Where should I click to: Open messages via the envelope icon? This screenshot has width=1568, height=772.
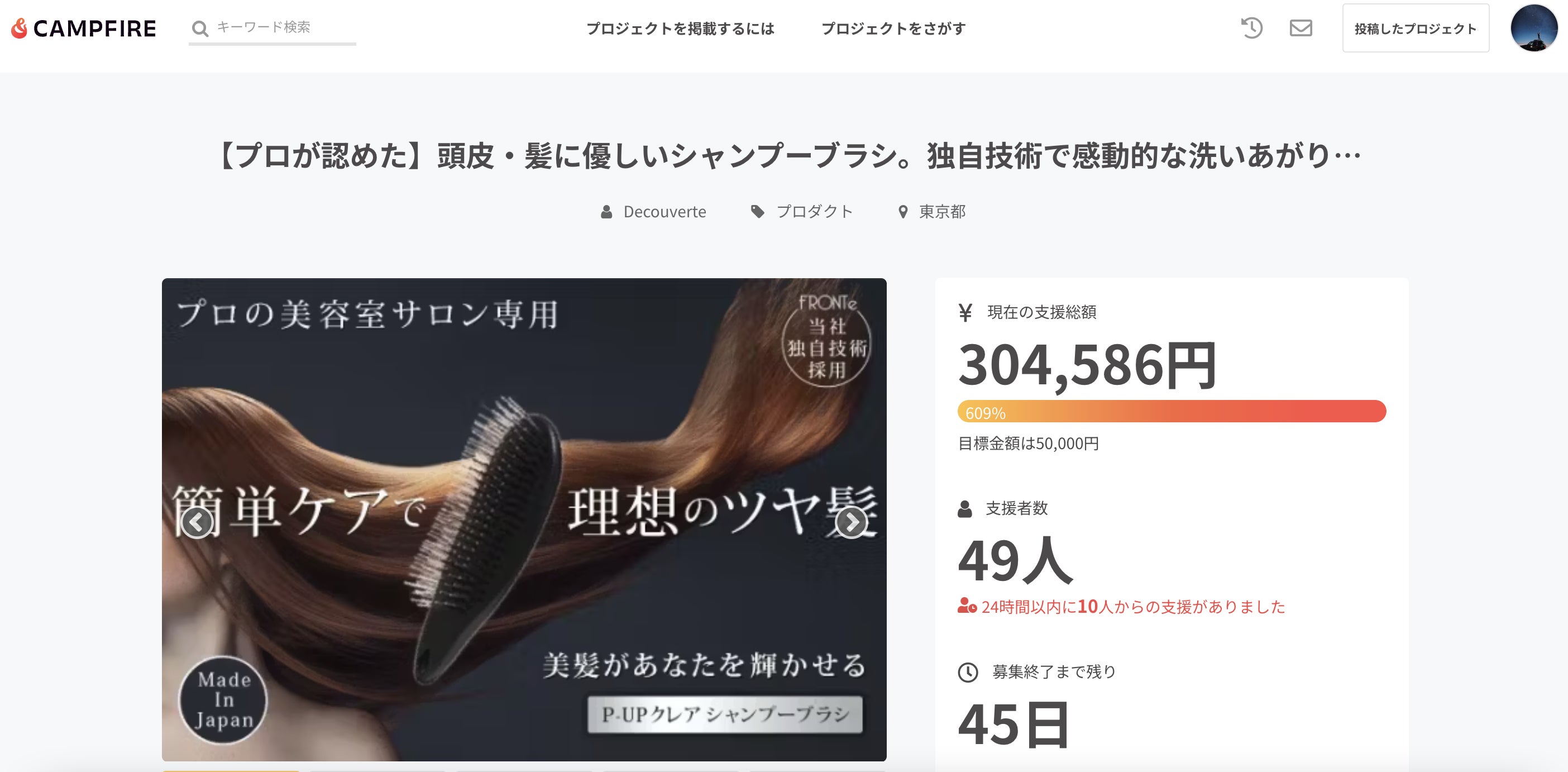(1301, 28)
